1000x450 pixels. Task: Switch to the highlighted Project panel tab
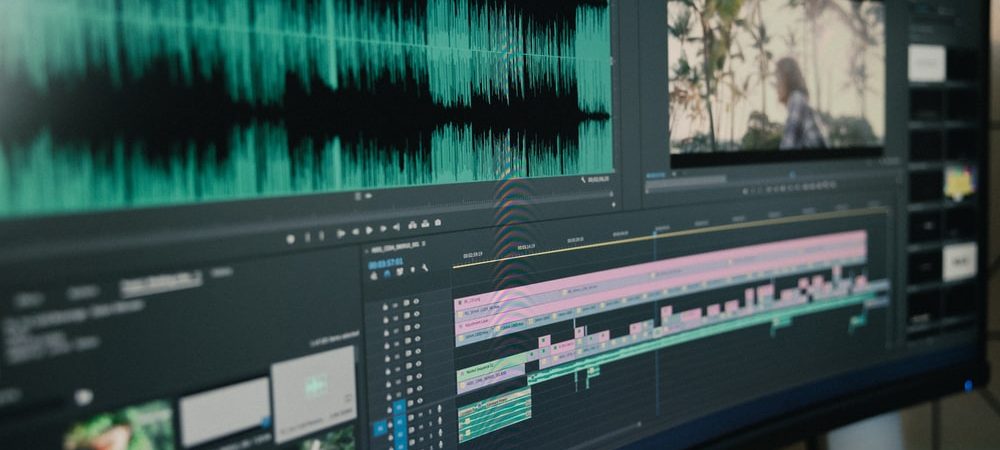[161, 283]
